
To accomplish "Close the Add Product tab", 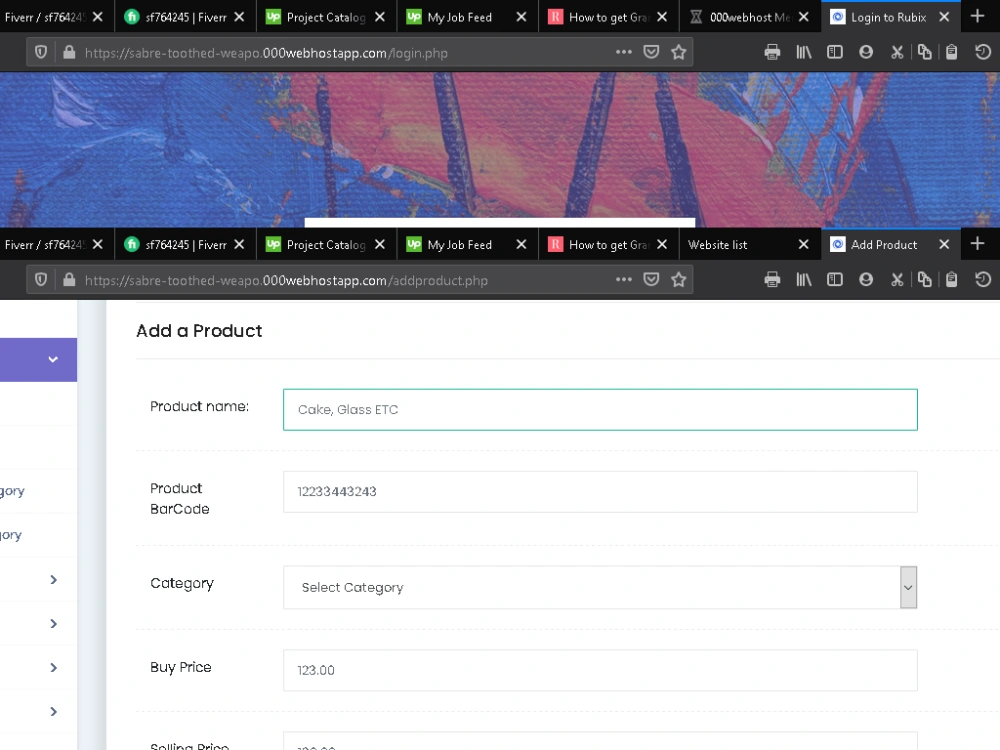I will click(x=945, y=245).
